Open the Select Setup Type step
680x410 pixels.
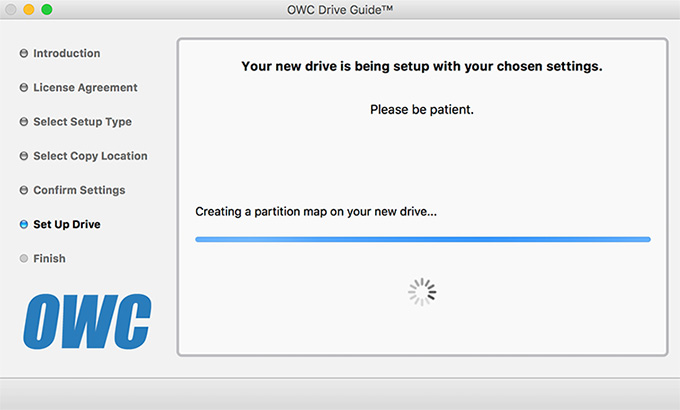point(82,122)
